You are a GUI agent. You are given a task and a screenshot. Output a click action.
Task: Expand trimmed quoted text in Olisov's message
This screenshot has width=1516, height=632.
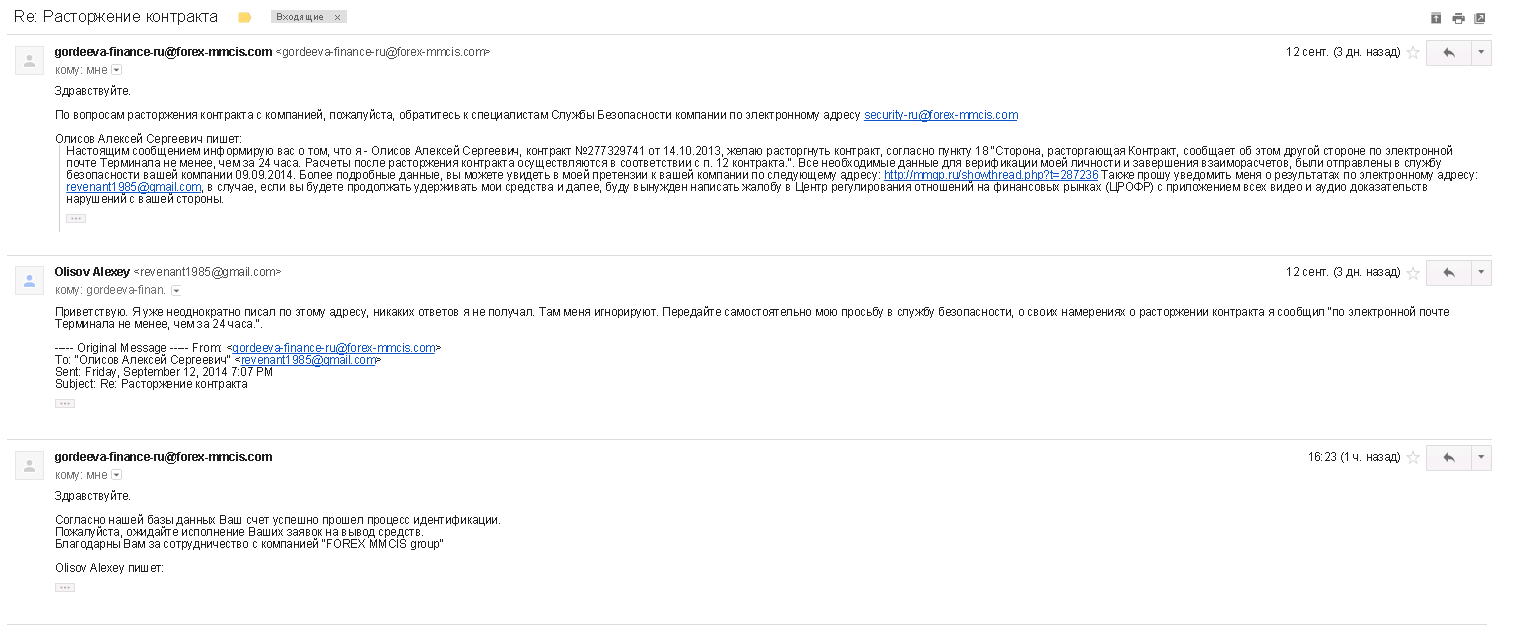65,403
